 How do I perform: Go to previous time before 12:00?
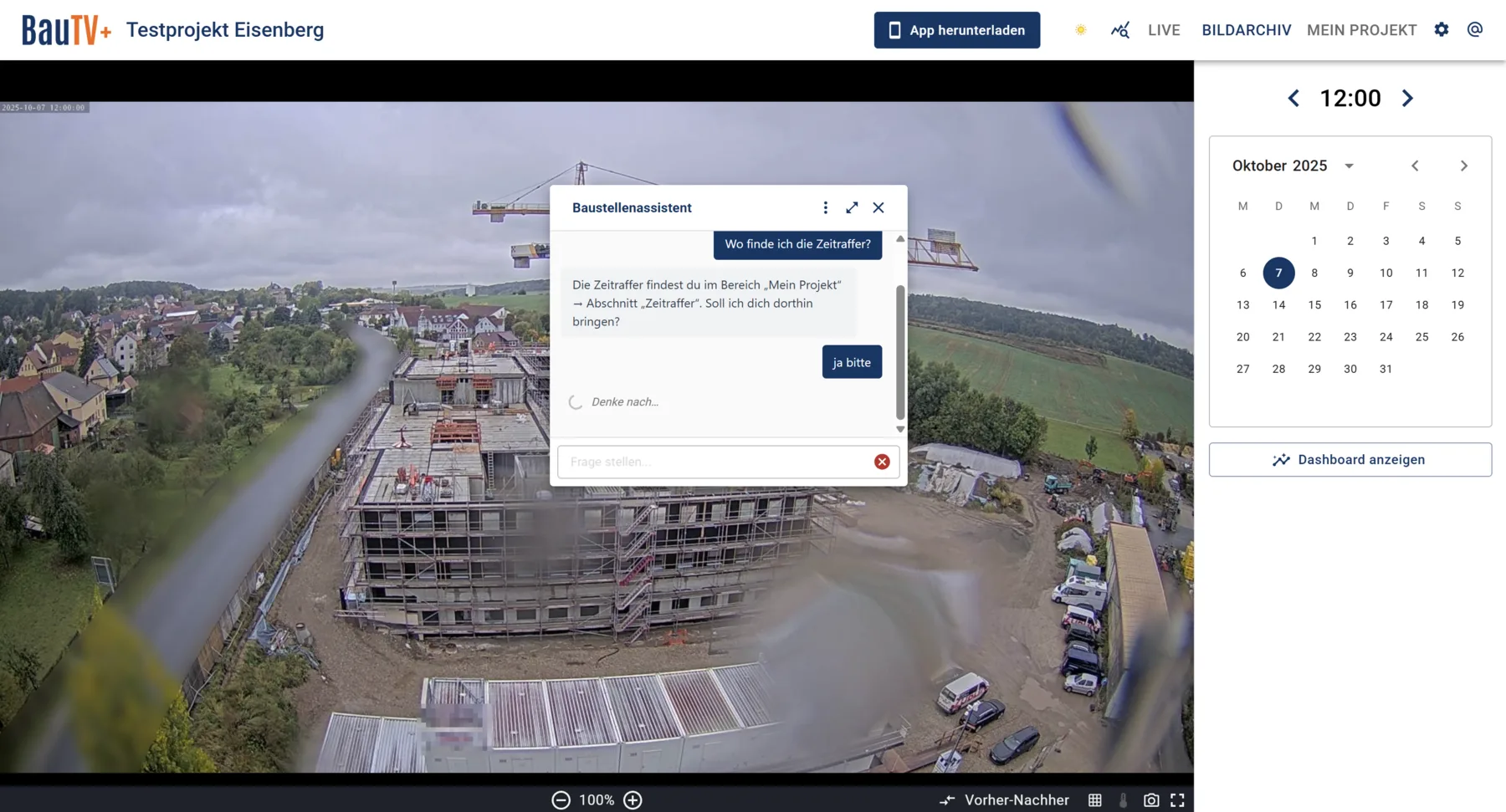pyautogui.click(x=1293, y=99)
